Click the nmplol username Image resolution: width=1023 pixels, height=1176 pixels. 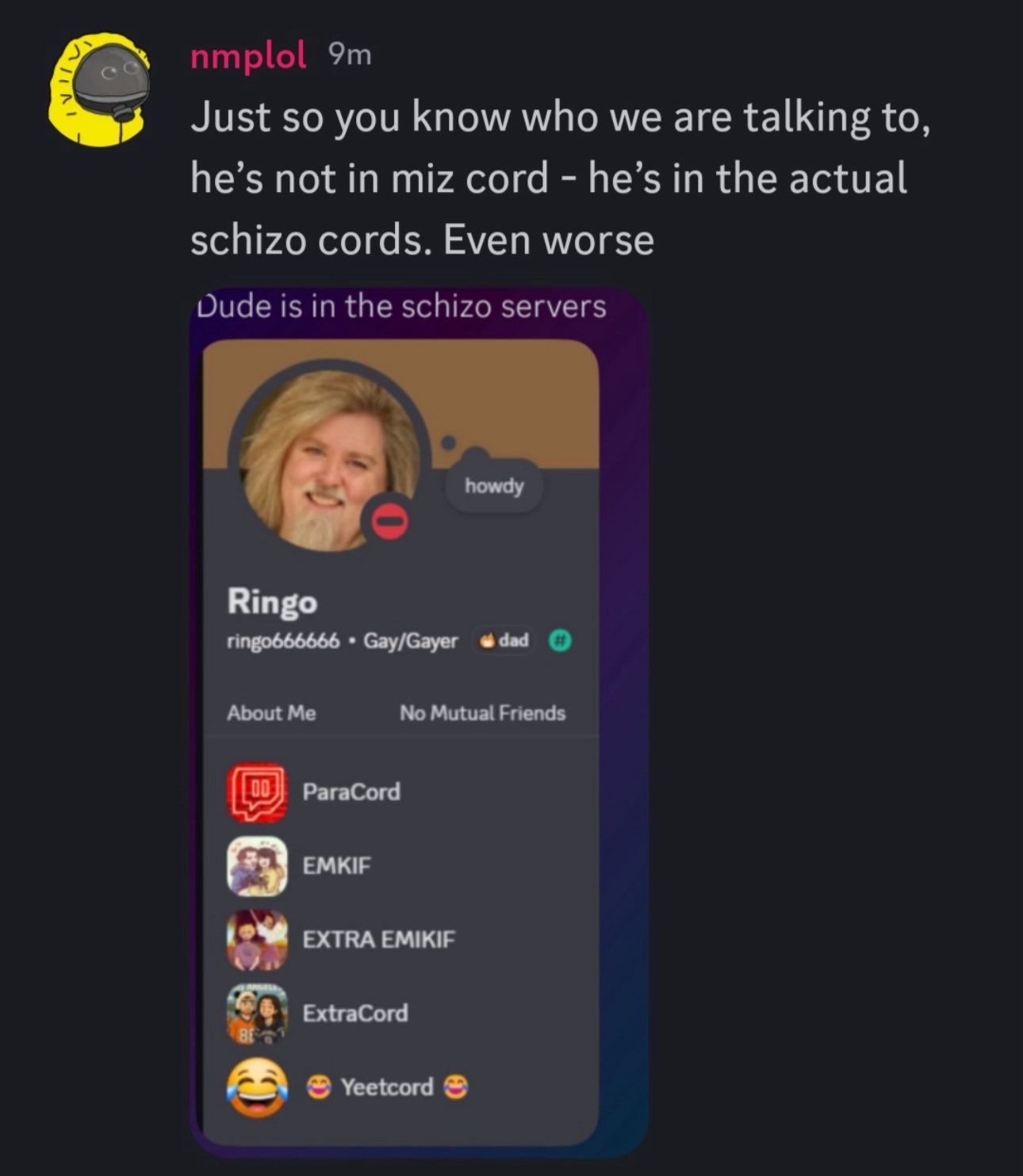coord(248,56)
